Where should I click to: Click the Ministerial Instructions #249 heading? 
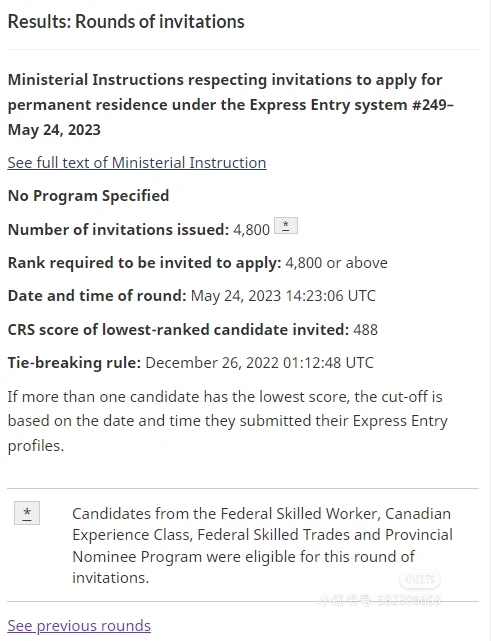pos(231,105)
